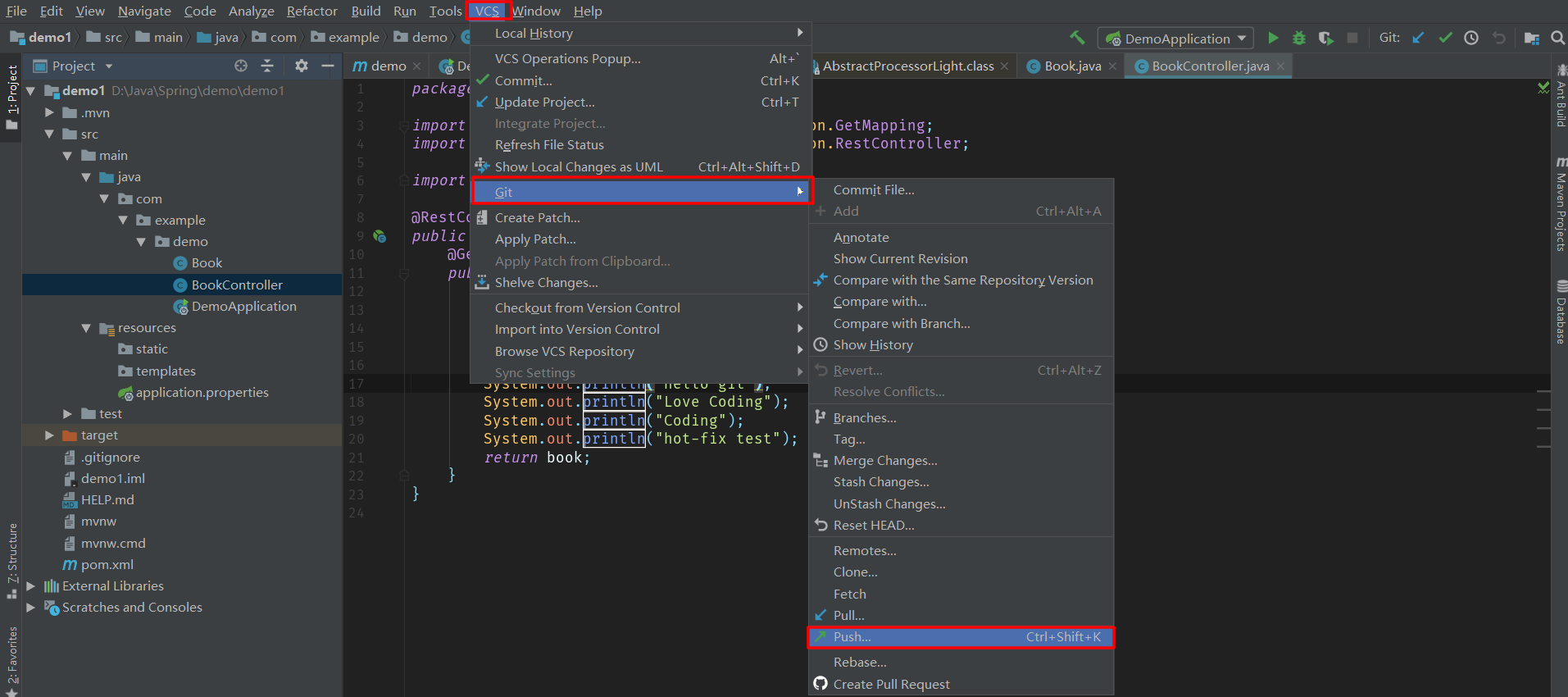Choose Commit... in VCS menu
Image resolution: width=1568 pixels, height=697 pixels.
click(x=640, y=80)
